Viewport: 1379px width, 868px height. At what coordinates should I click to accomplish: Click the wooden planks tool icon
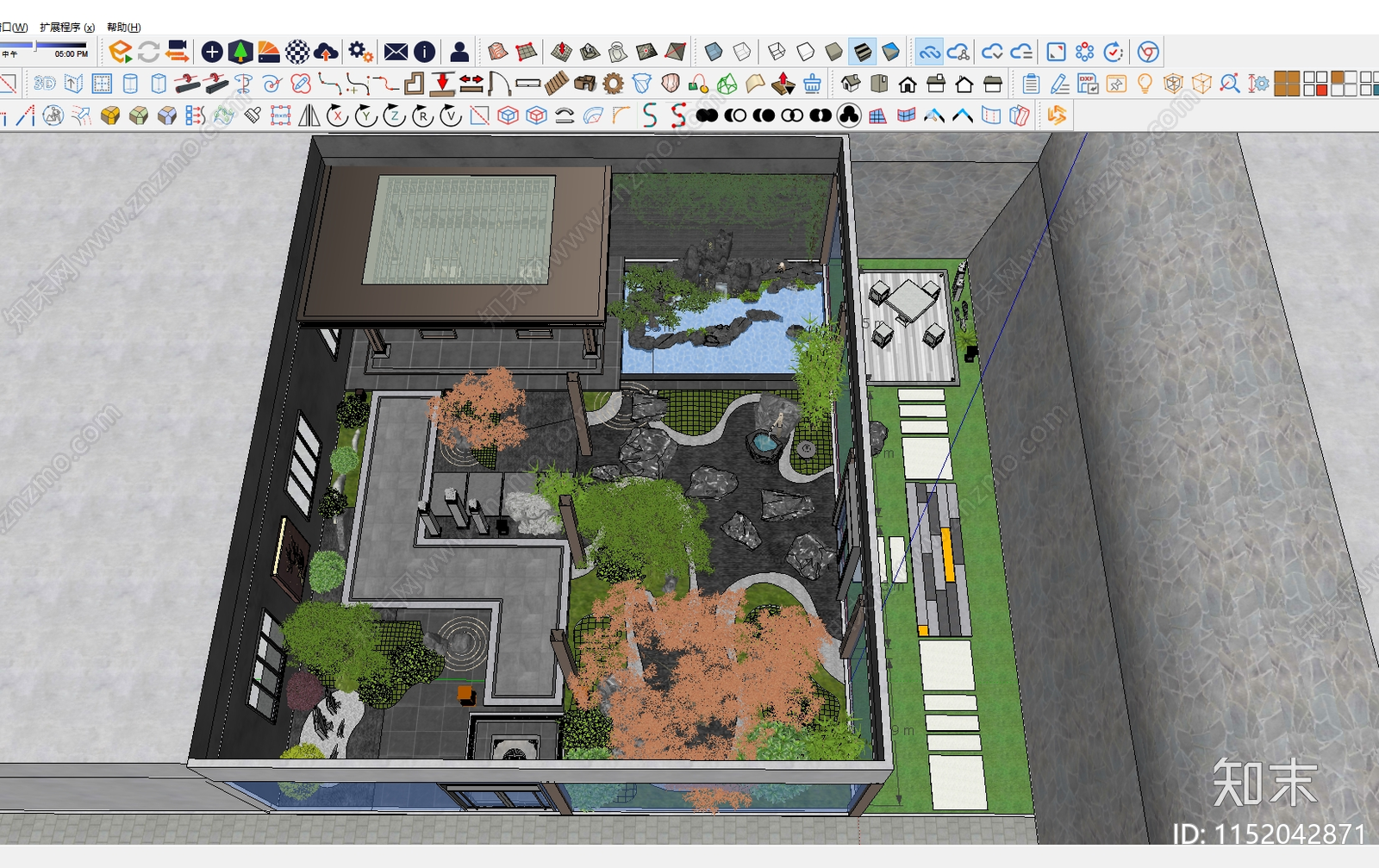[x=556, y=84]
